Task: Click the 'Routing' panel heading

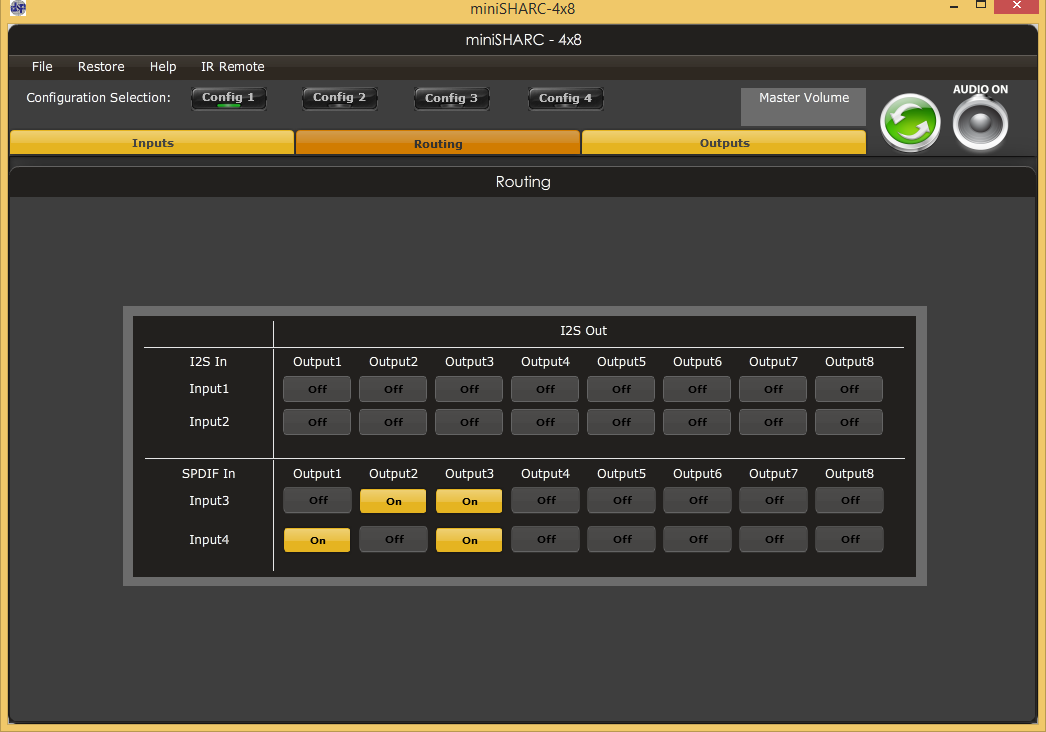Action: click(523, 181)
